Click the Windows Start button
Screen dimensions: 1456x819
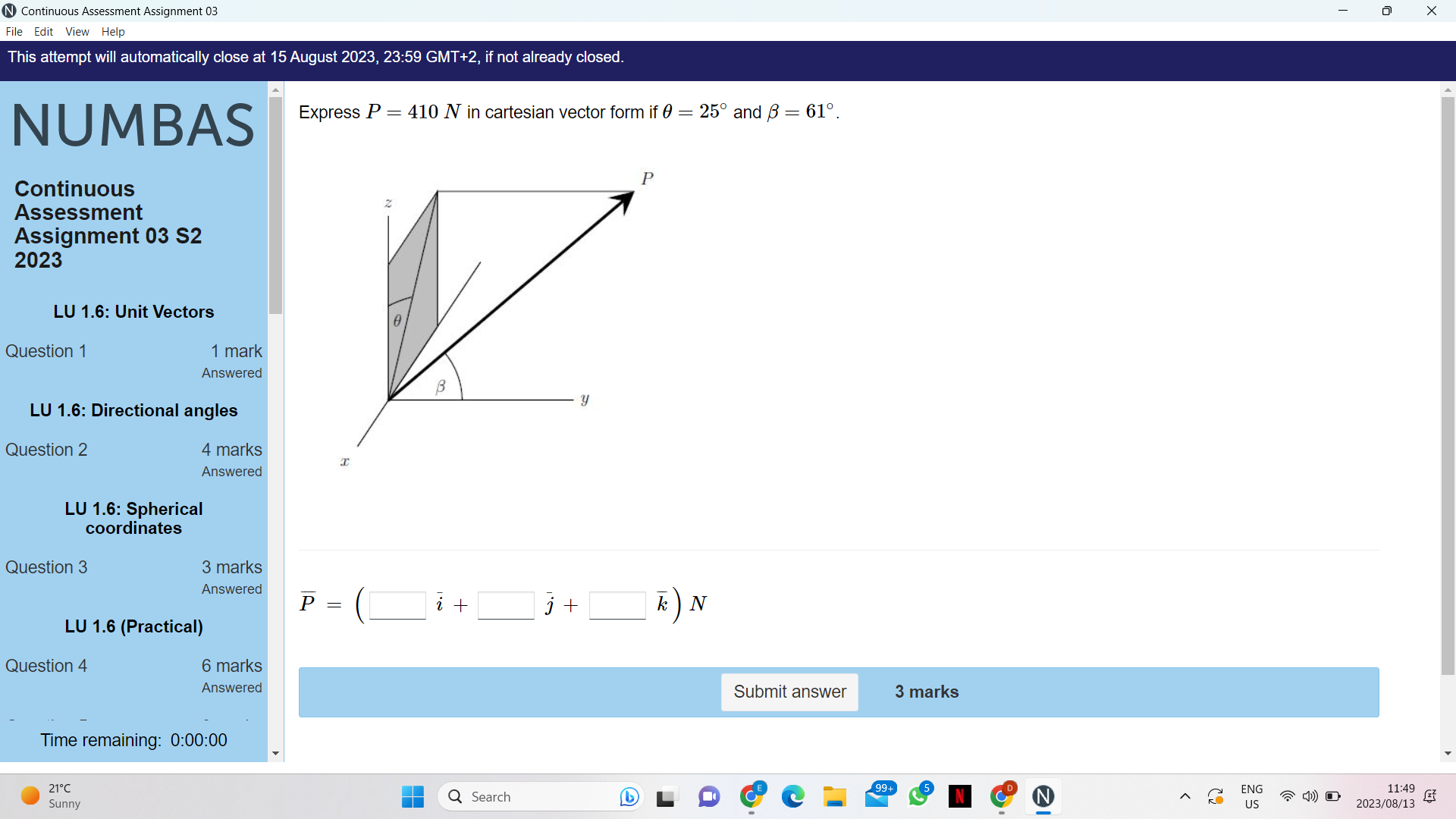click(x=413, y=796)
